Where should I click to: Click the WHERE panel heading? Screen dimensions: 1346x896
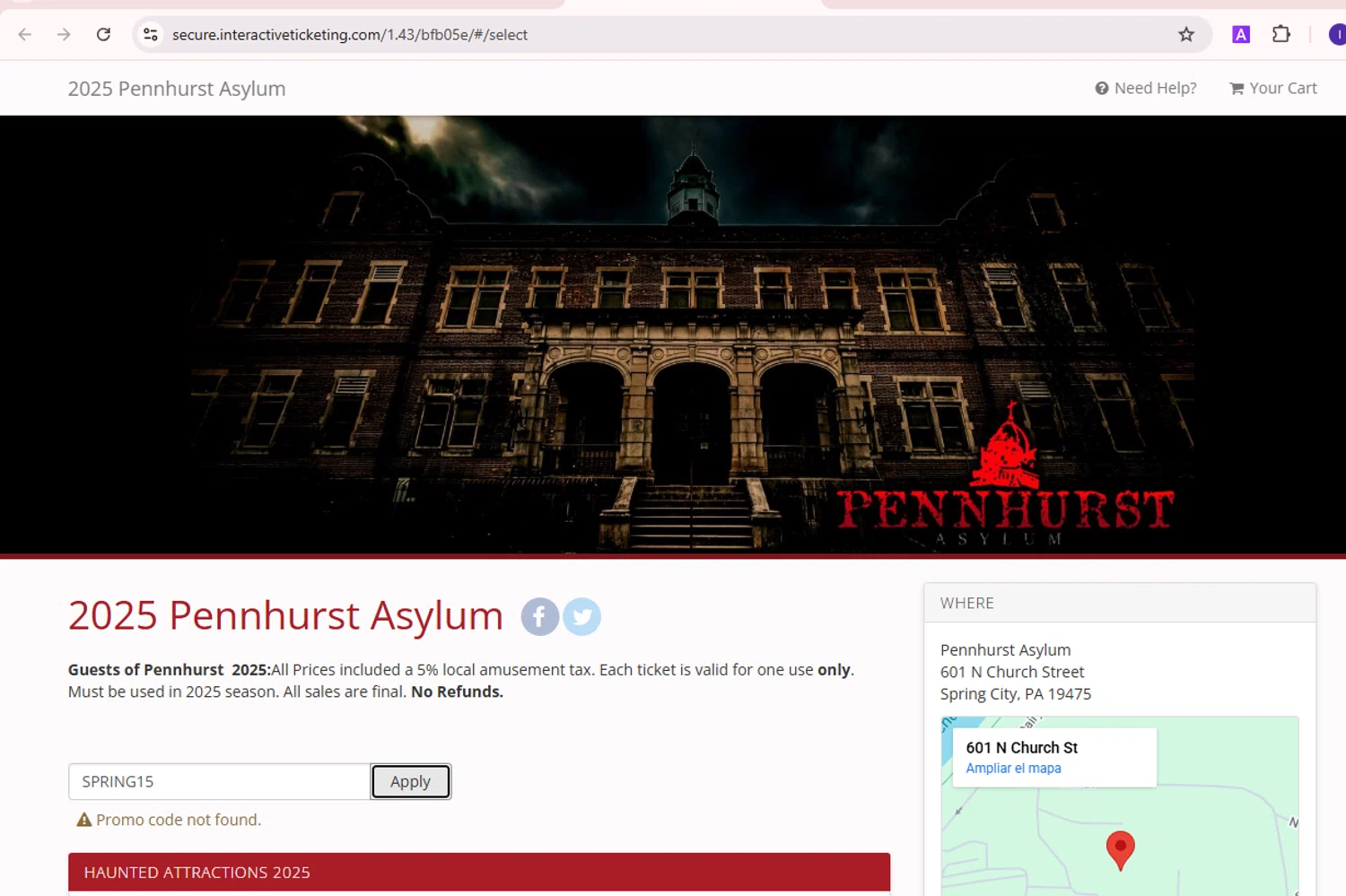tap(967, 603)
